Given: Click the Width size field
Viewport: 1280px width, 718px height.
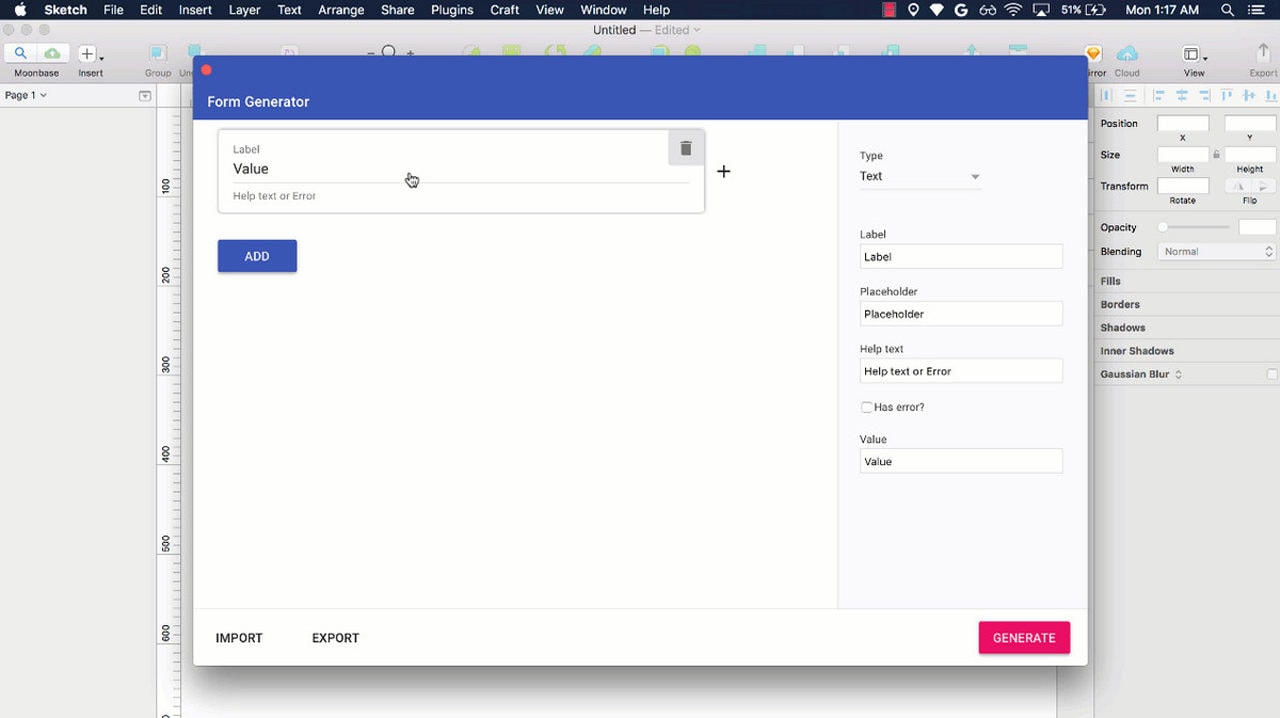Looking at the screenshot, I should [x=1183, y=155].
